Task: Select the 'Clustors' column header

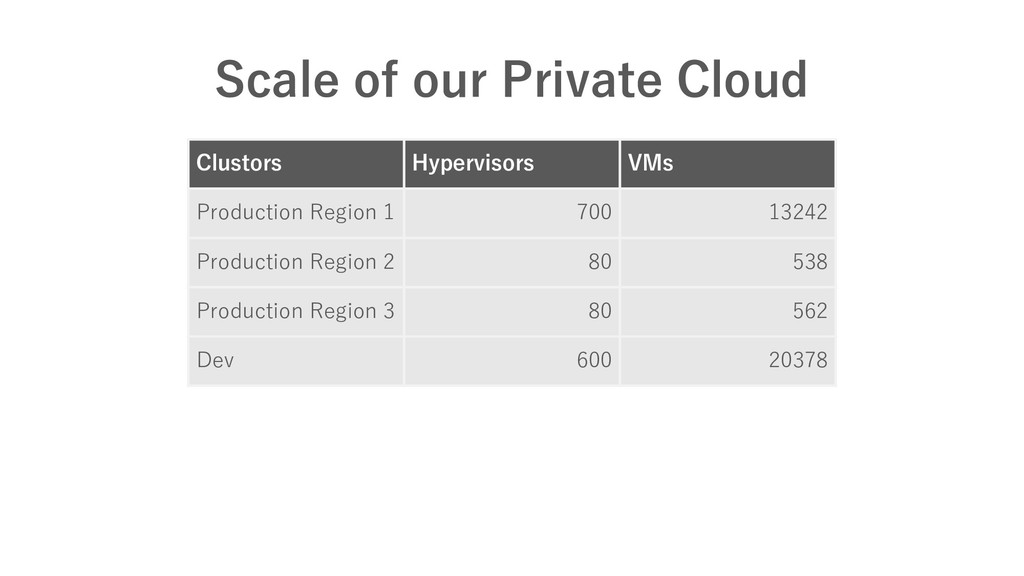Action: coord(296,163)
